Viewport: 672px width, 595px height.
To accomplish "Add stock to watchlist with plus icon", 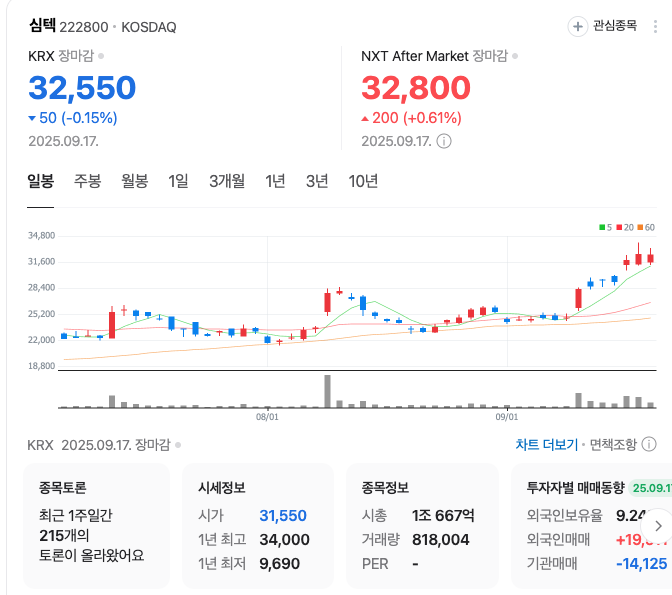I will pos(577,27).
